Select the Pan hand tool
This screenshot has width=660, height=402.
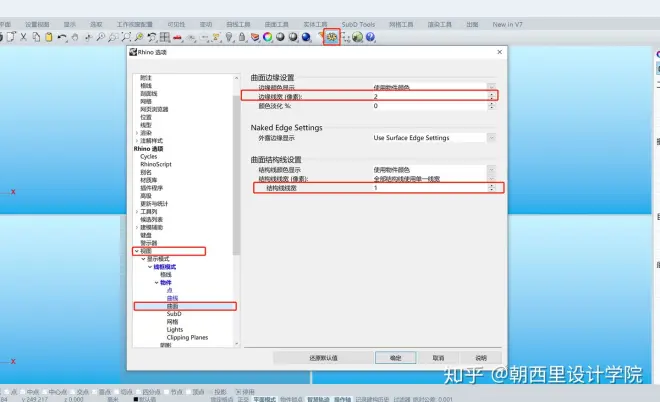coord(75,37)
